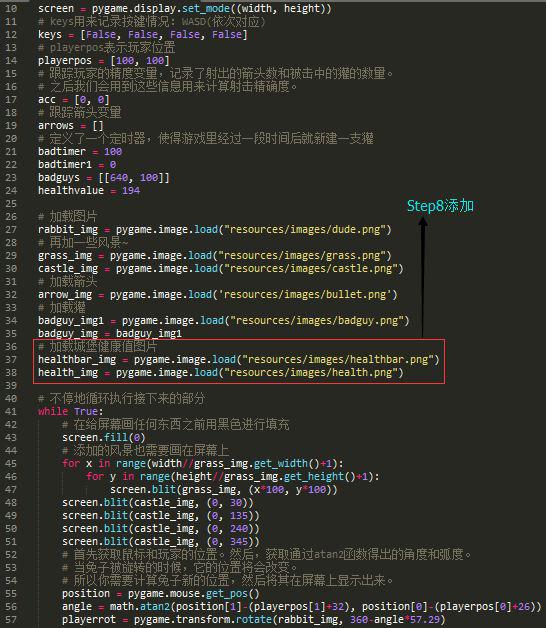Click the 'while True:' statement
Viewport: 546px width, 628px height.
[x=70, y=411]
